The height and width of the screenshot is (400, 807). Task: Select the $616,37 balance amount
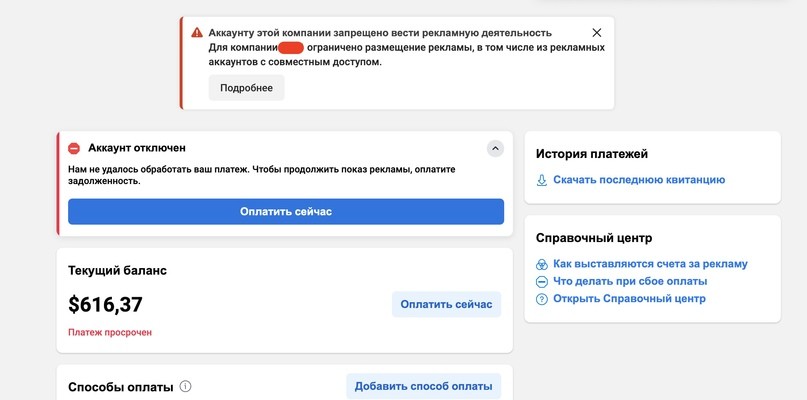[106, 305]
